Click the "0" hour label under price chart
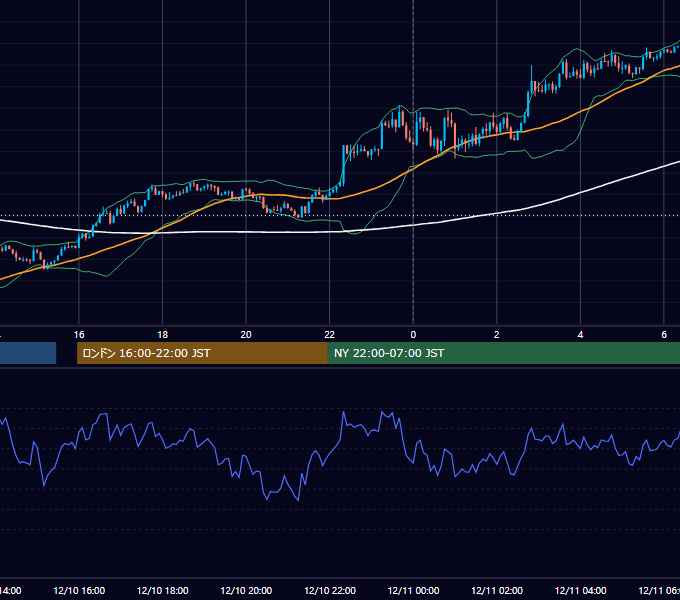 pyautogui.click(x=413, y=335)
